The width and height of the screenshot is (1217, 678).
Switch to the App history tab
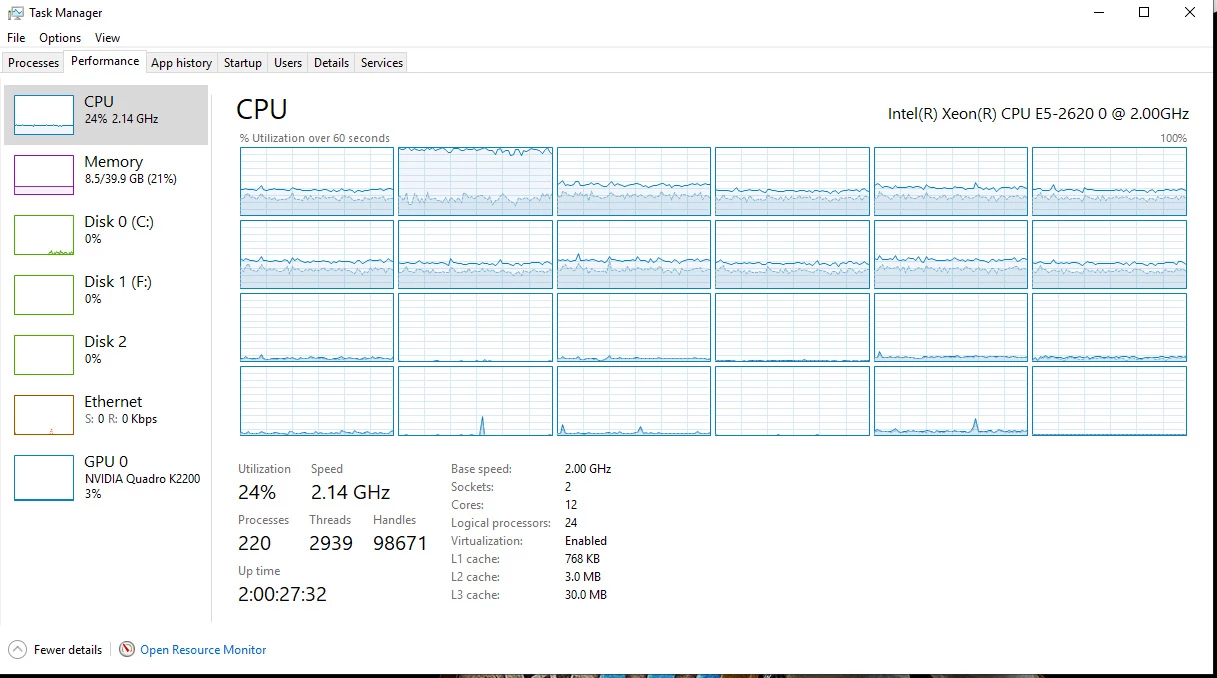pyautogui.click(x=181, y=62)
